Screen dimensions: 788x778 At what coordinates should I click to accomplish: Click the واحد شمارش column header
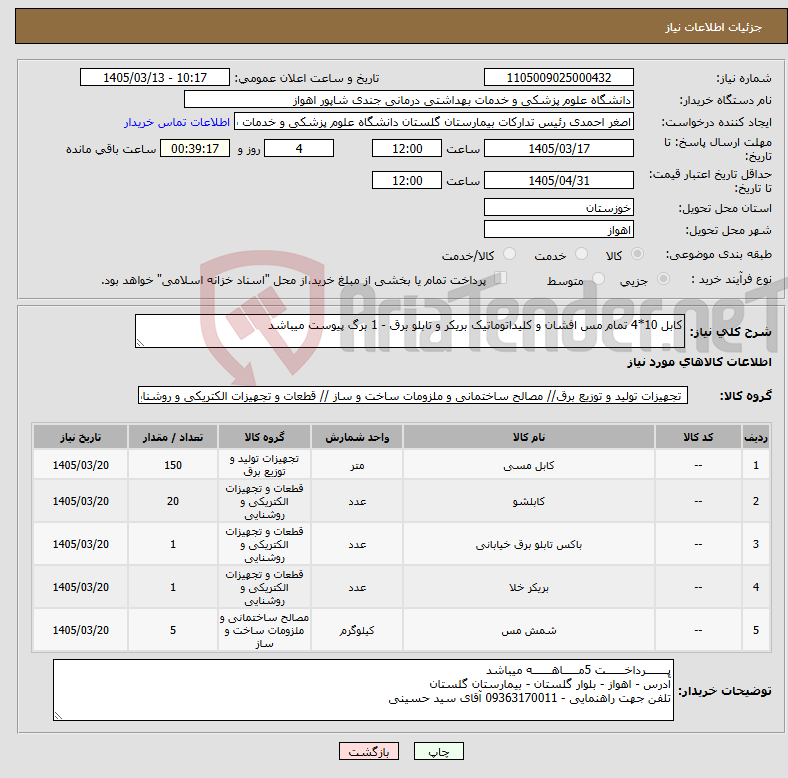coord(357,437)
